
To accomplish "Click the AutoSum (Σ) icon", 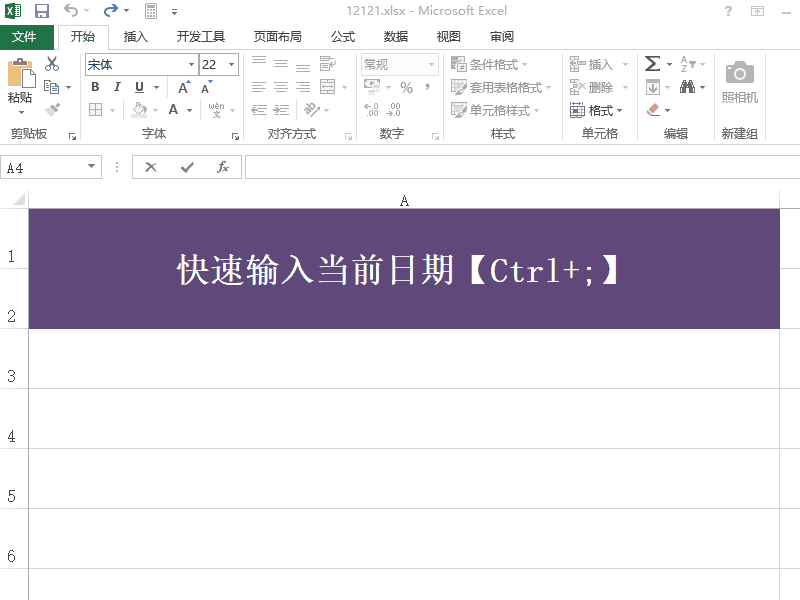I will tap(652, 62).
